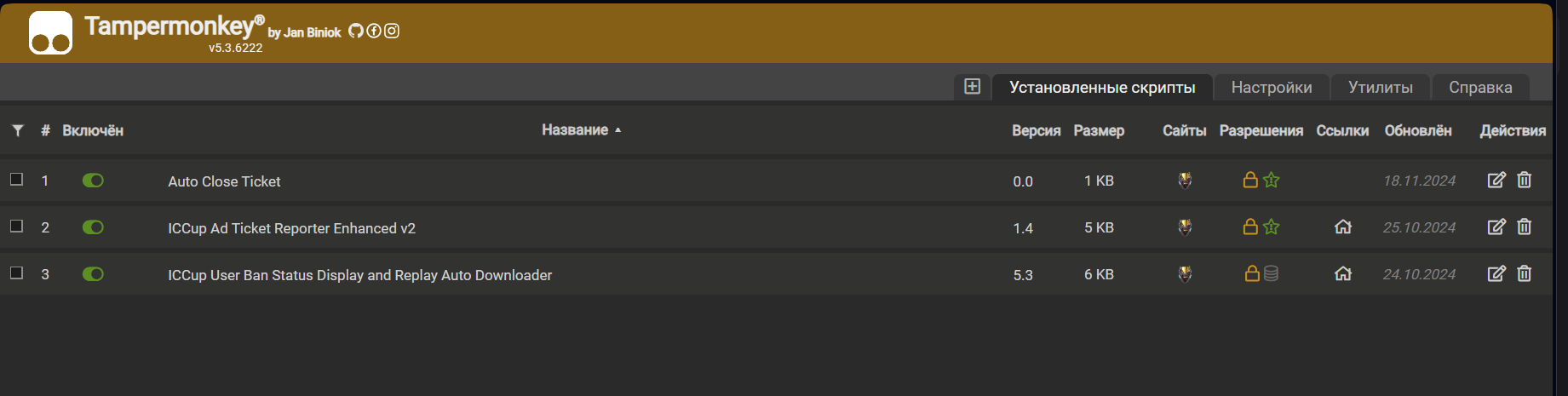Disable the Auto Close Ticket script toggle

(93, 180)
